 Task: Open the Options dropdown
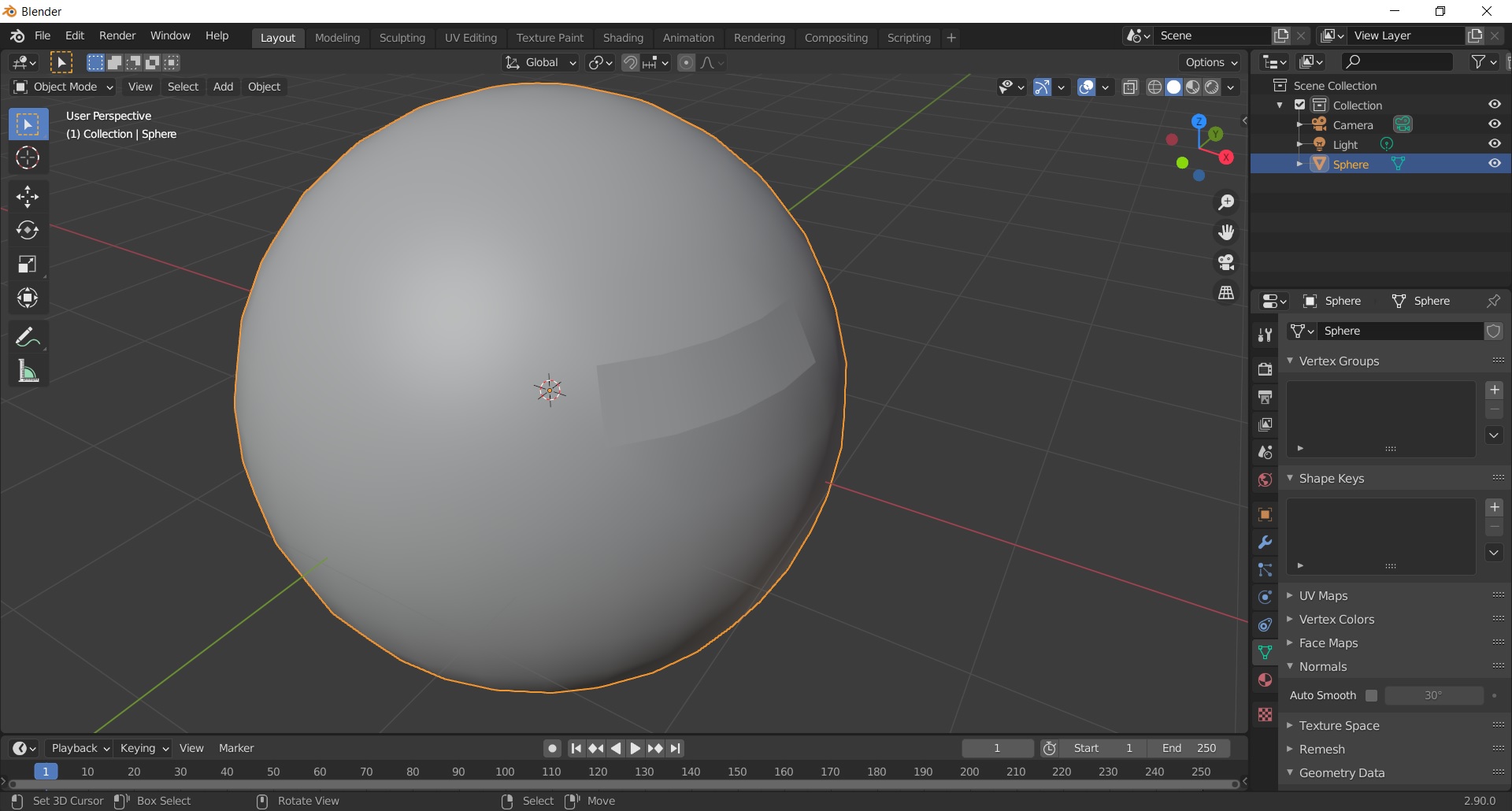[x=1211, y=62]
